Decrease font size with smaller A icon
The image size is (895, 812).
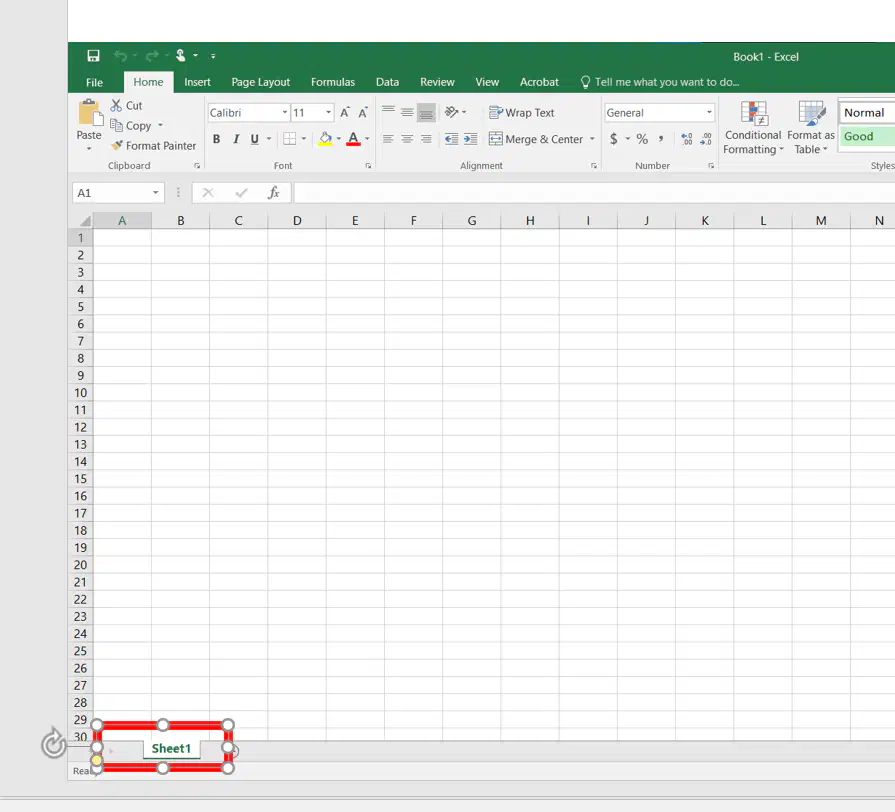coord(363,112)
